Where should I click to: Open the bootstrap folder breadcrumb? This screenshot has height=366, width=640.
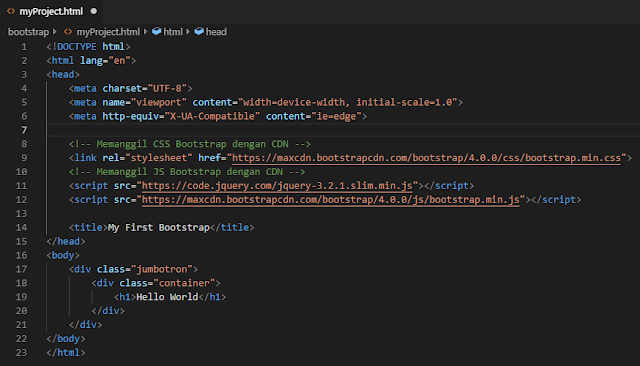(28, 32)
